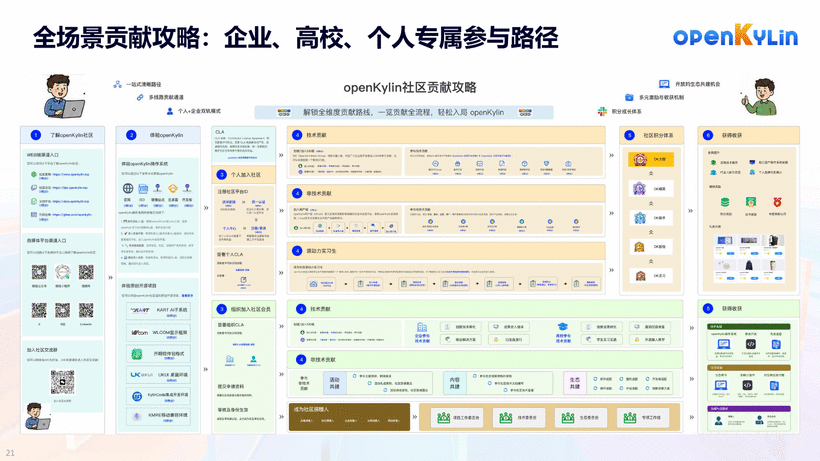Click the 了解openKylin社区 step header
This screenshot has height=461, width=820.
(62, 135)
